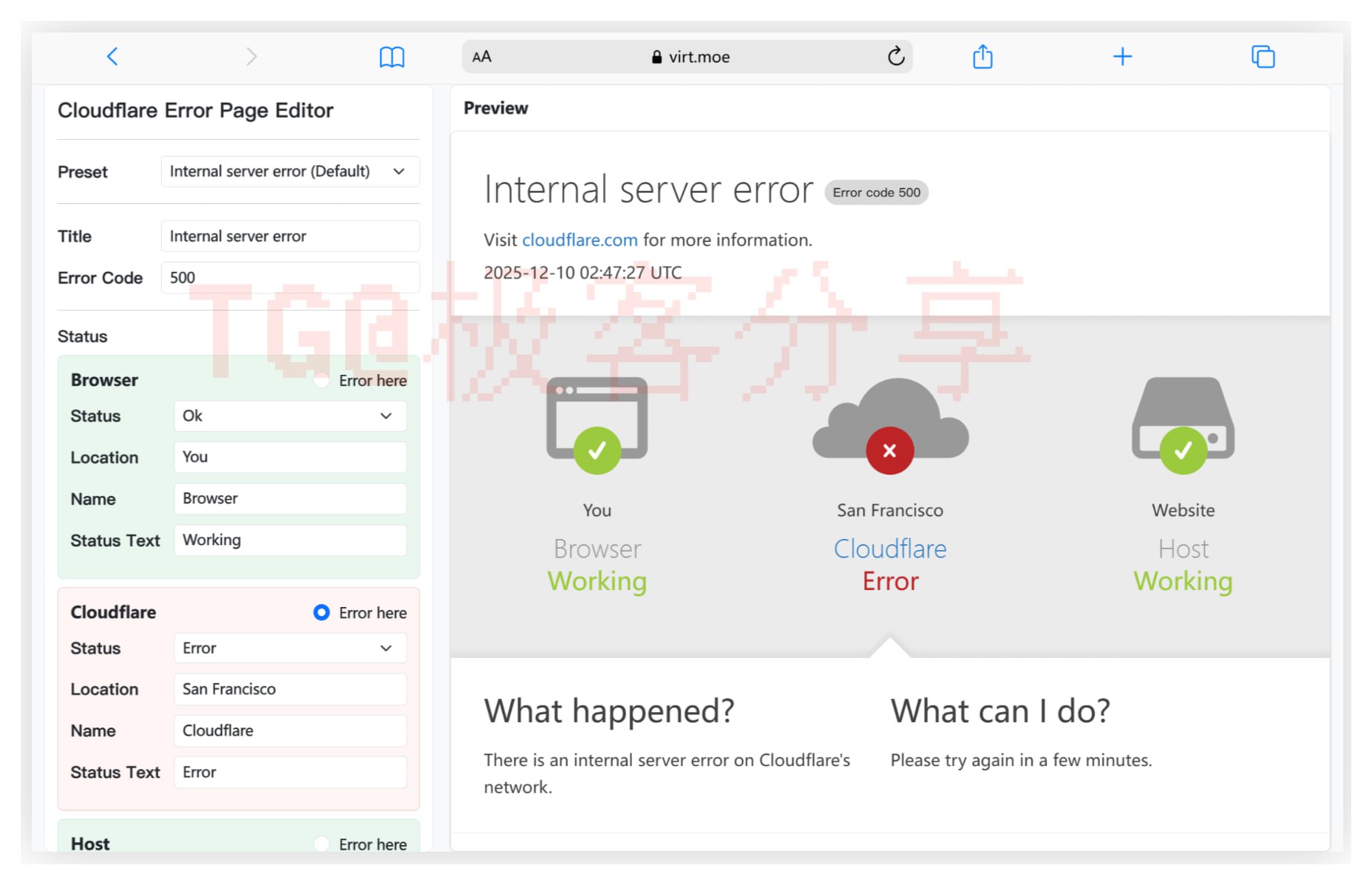Image resolution: width=1372 pixels, height=885 pixels.
Task: Open the Preset dropdown menu
Action: click(290, 172)
